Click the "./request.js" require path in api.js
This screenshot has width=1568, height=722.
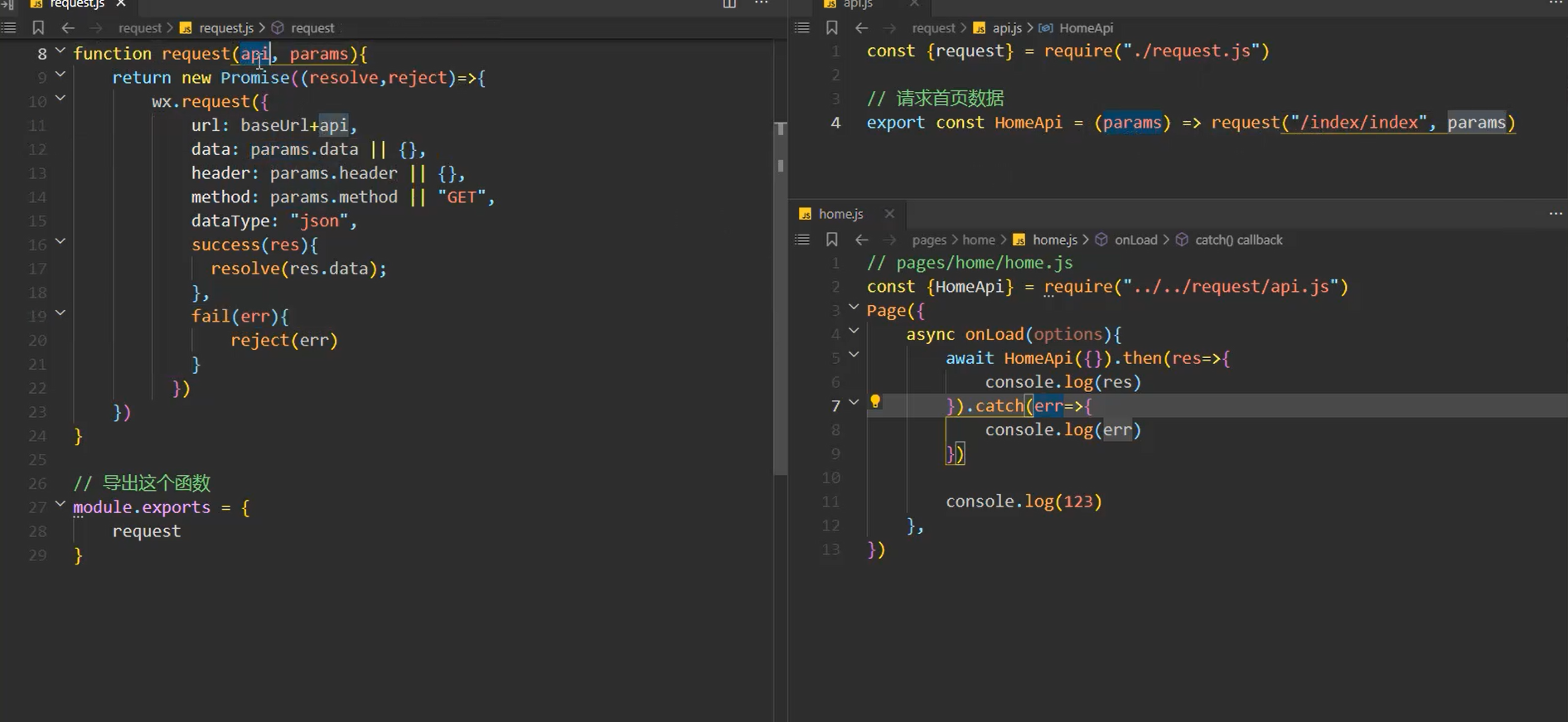(x=1192, y=51)
